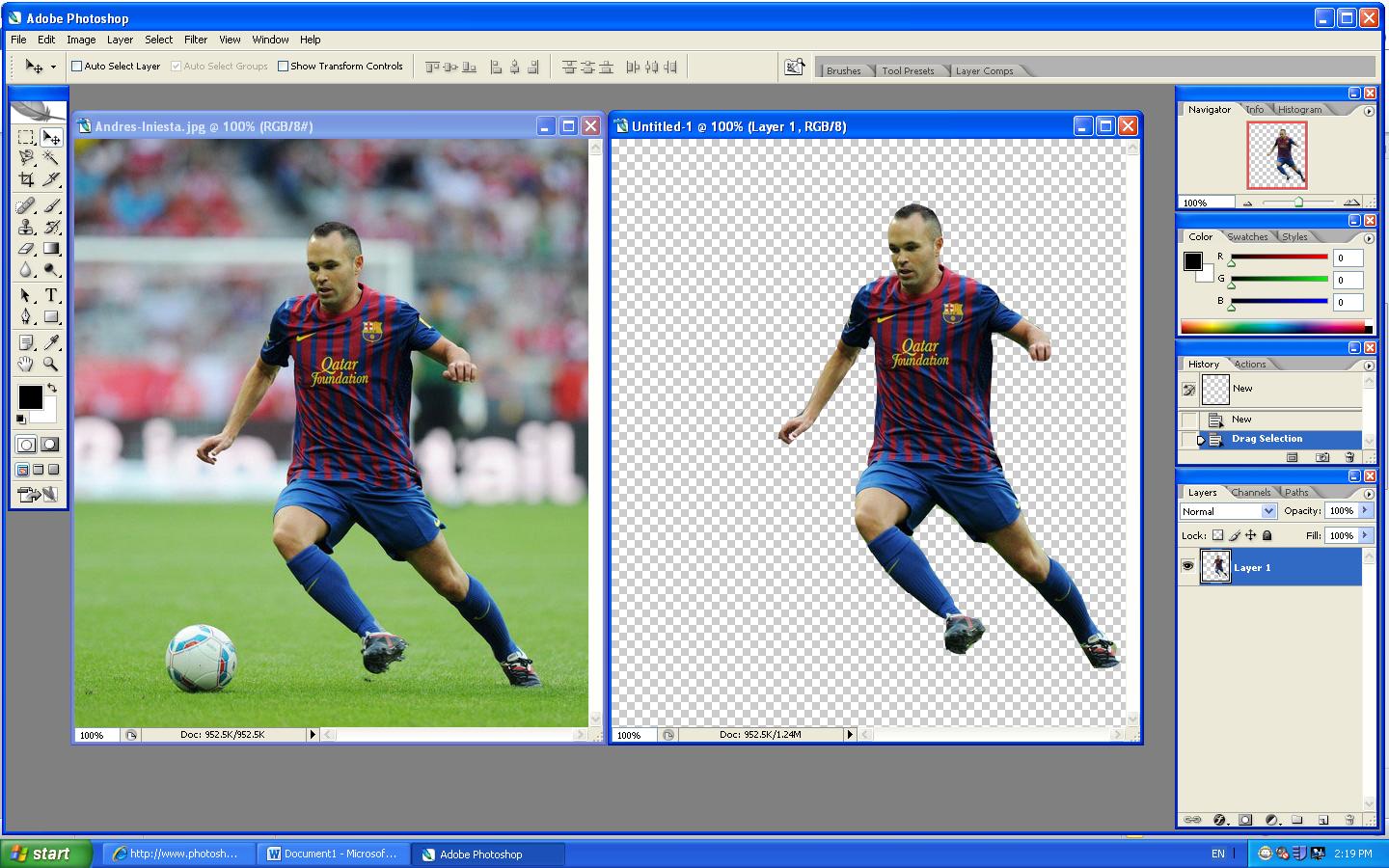Enable Show Transform Controls checkbox

click(284, 67)
